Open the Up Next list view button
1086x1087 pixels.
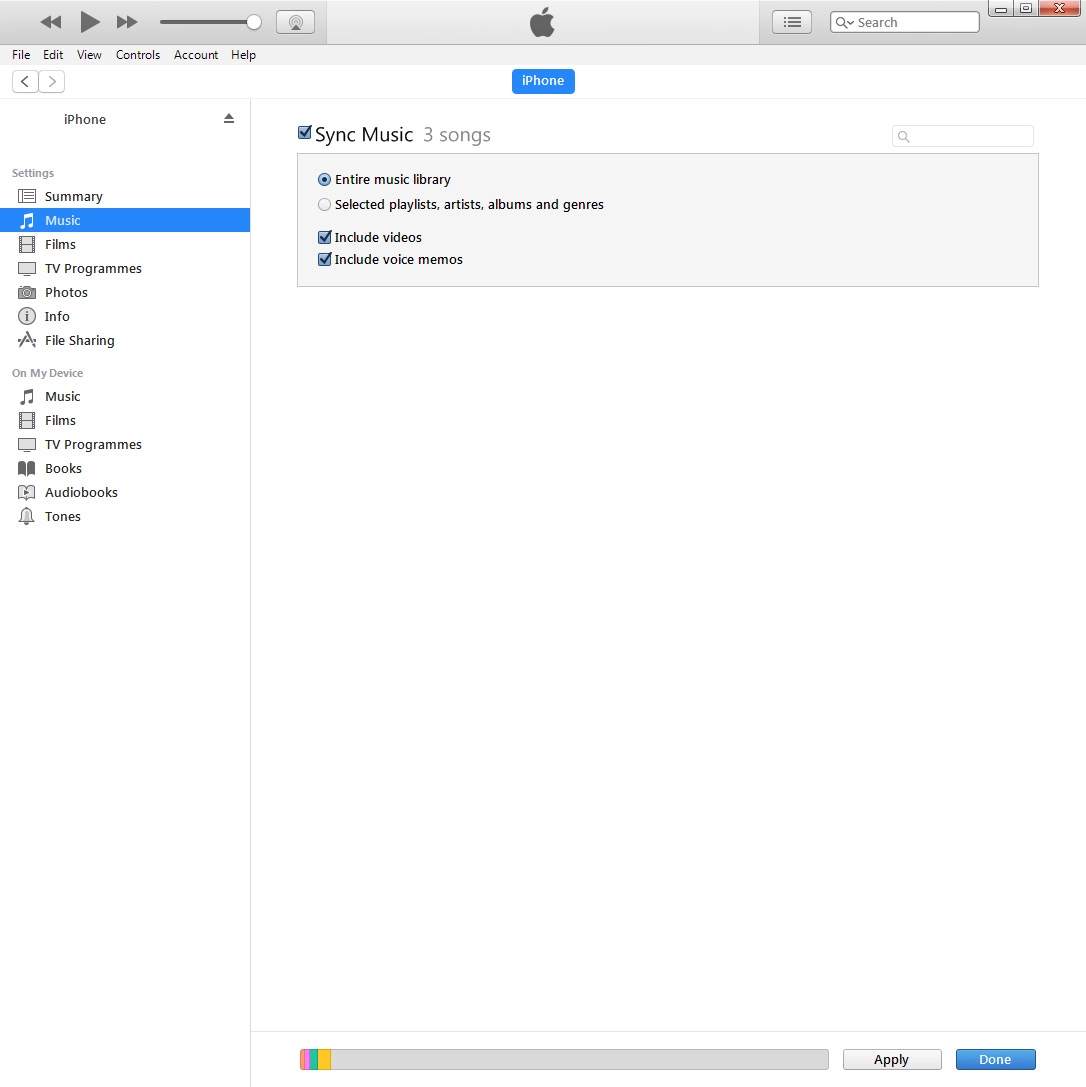[792, 22]
